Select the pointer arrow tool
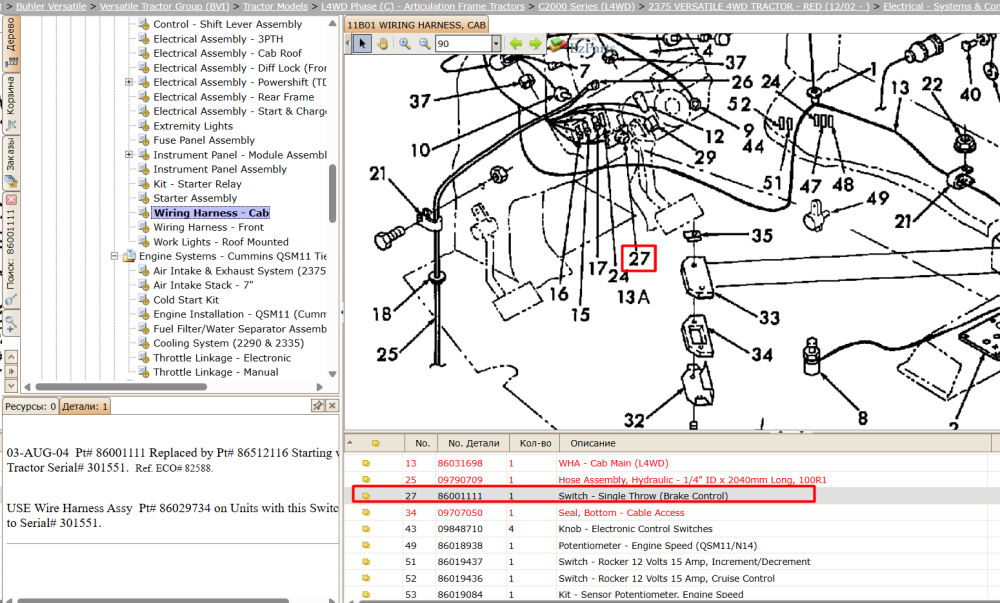Screen dimensions: 1000x603 click(362, 43)
